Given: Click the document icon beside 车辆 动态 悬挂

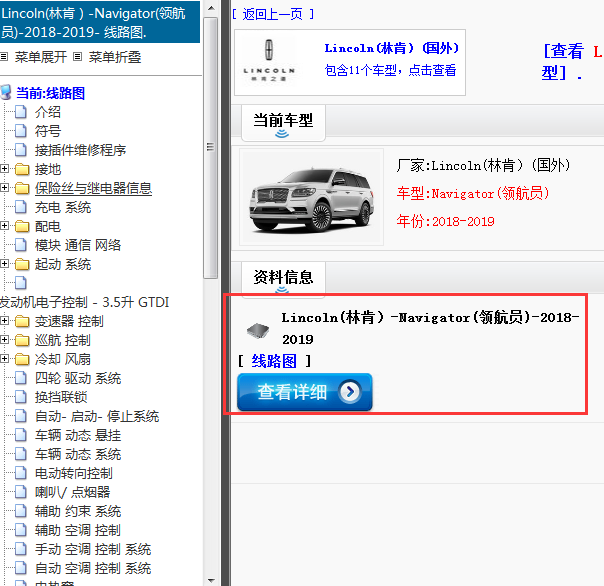Looking at the screenshot, I should (21, 435).
